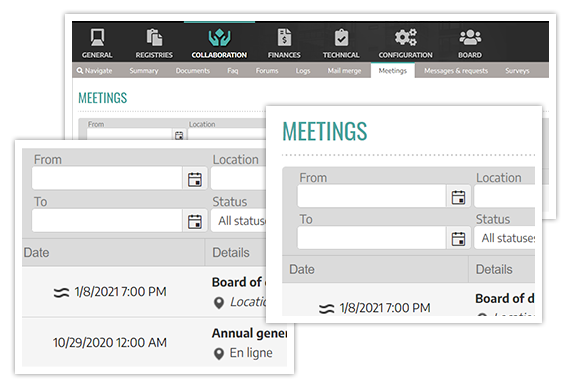The width and height of the screenshot is (570, 390).
Task: Open the General section icon
Action: [97, 38]
